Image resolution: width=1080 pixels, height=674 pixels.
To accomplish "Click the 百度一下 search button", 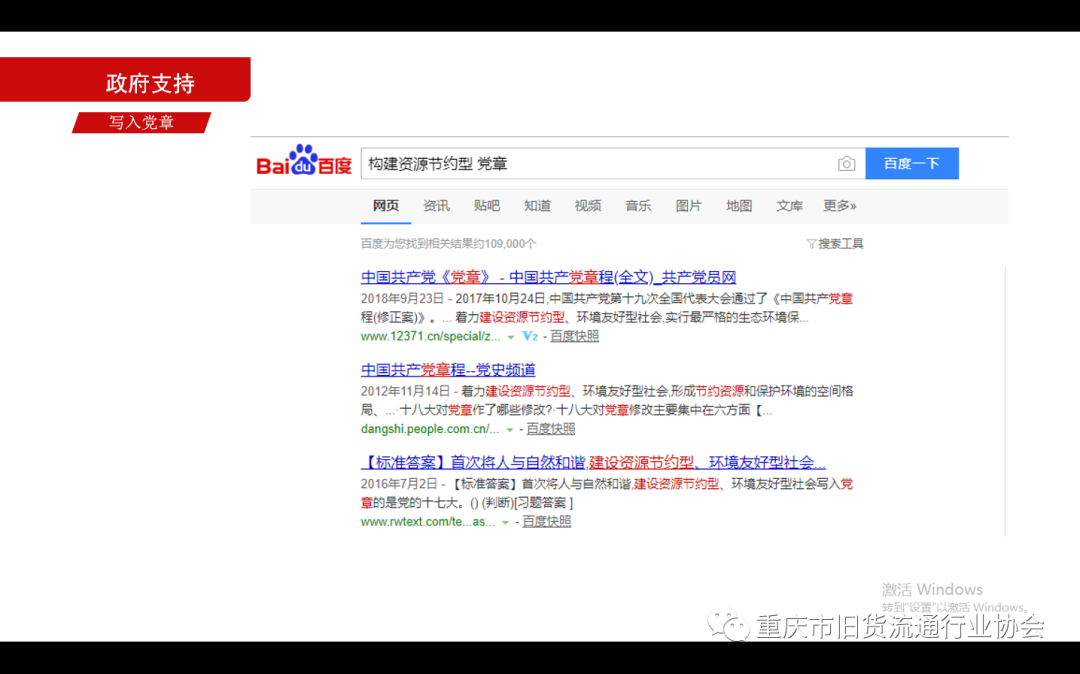I will tap(912, 163).
